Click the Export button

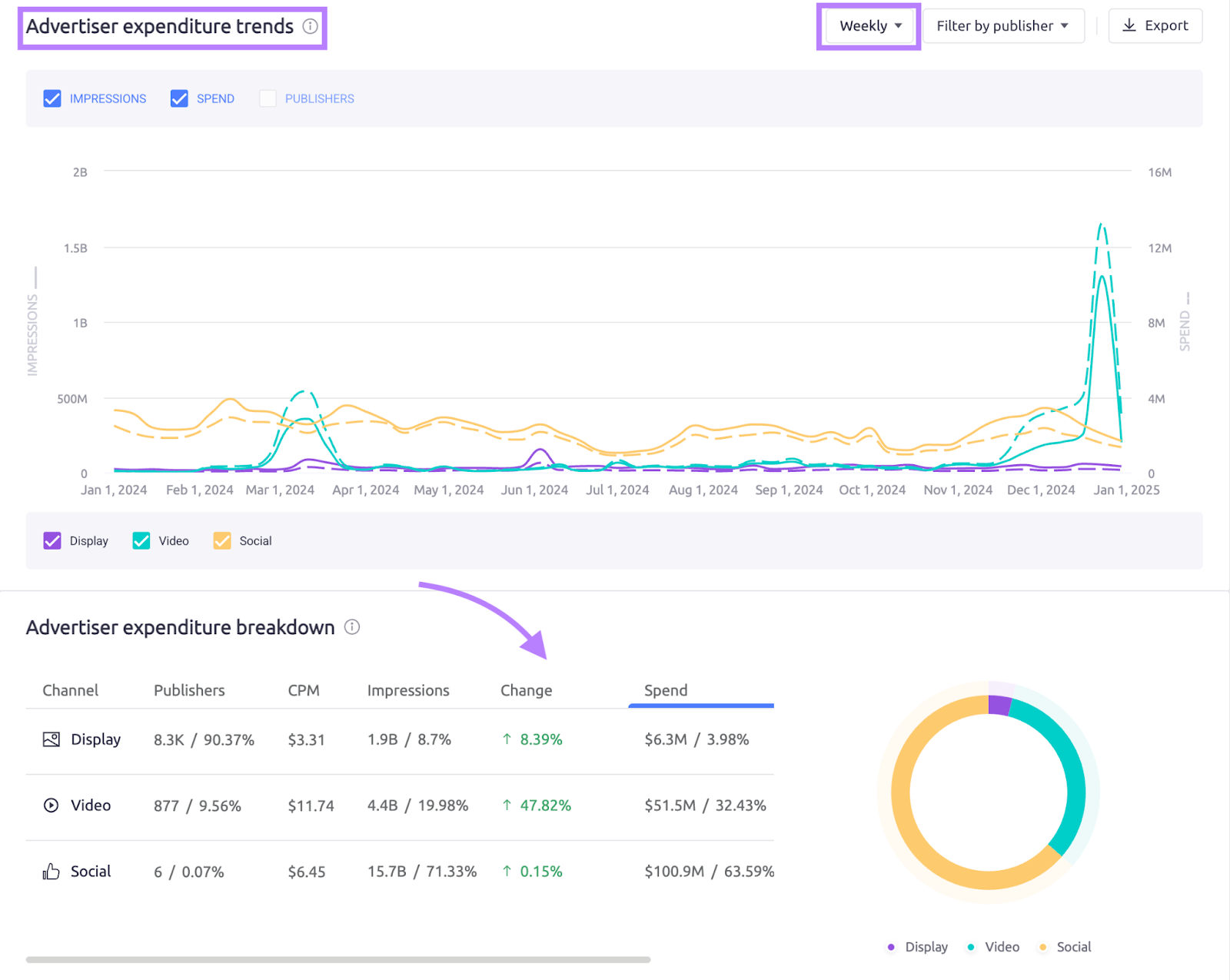(1155, 26)
